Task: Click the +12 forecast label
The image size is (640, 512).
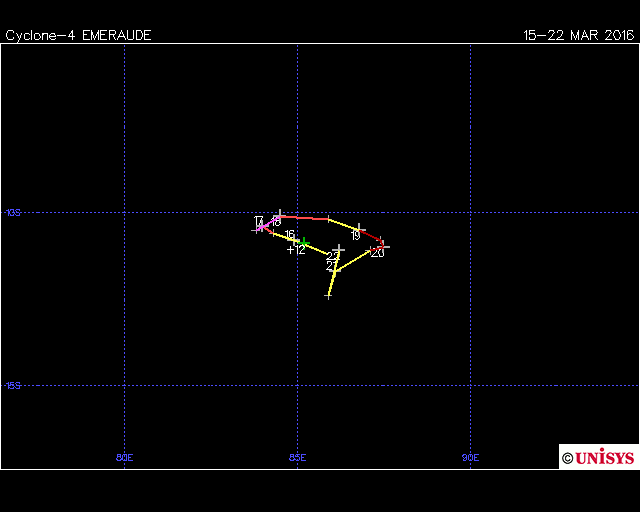Action: (x=295, y=250)
